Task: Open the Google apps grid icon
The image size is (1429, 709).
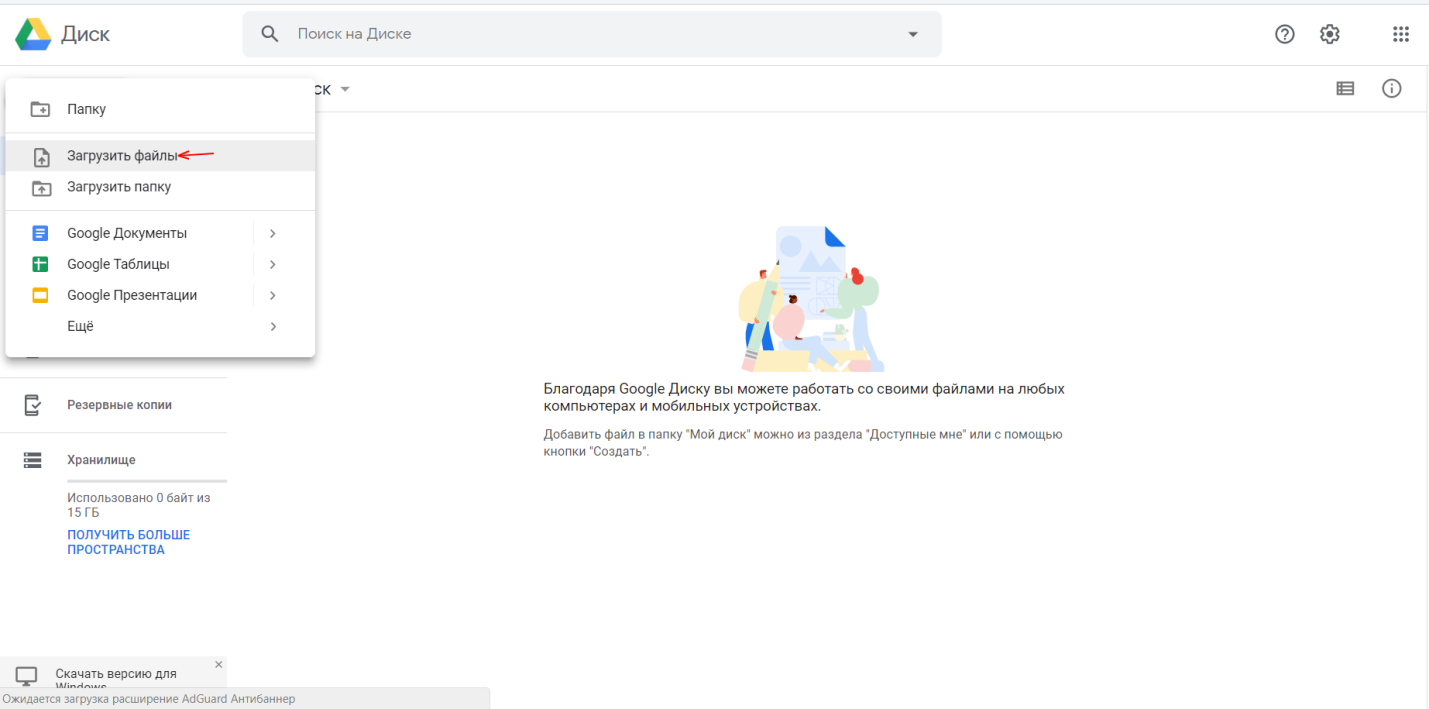Action: 1401,34
